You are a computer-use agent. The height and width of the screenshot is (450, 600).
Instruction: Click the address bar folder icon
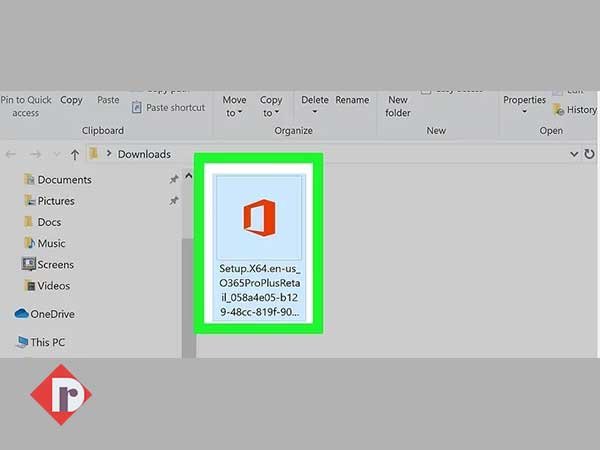point(93,154)
